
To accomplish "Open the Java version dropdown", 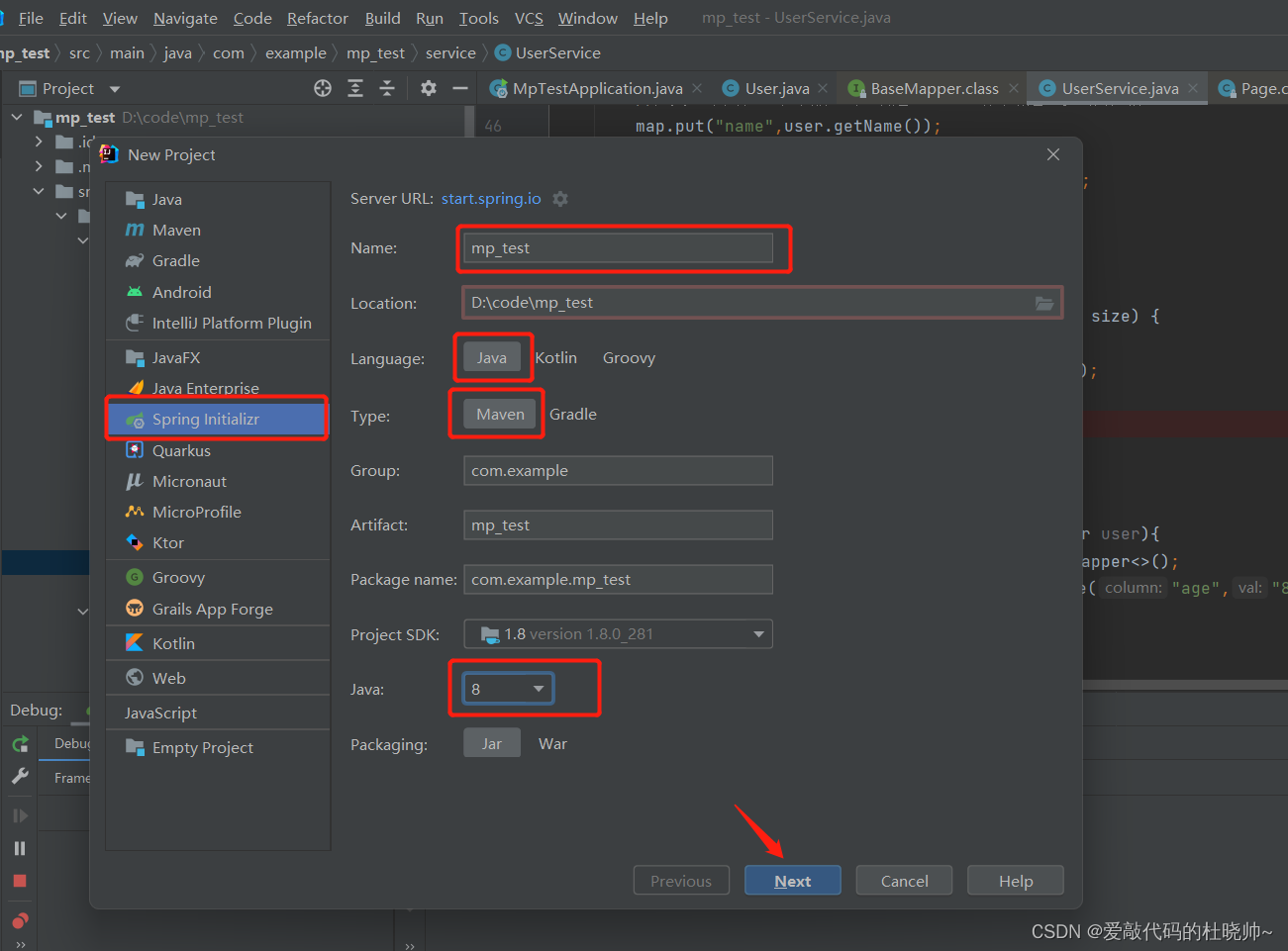I will tap(508, 689).
